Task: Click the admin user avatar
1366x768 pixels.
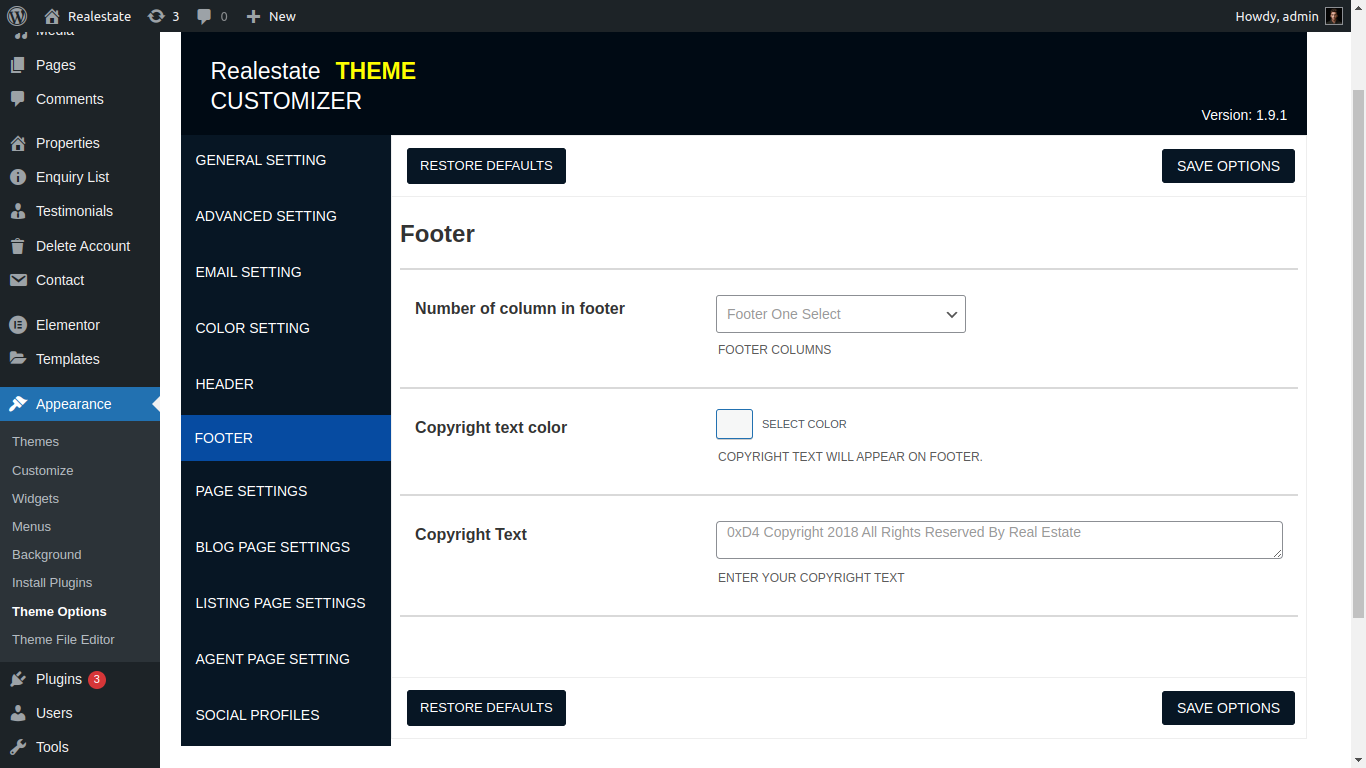Action: (1334, 16)
